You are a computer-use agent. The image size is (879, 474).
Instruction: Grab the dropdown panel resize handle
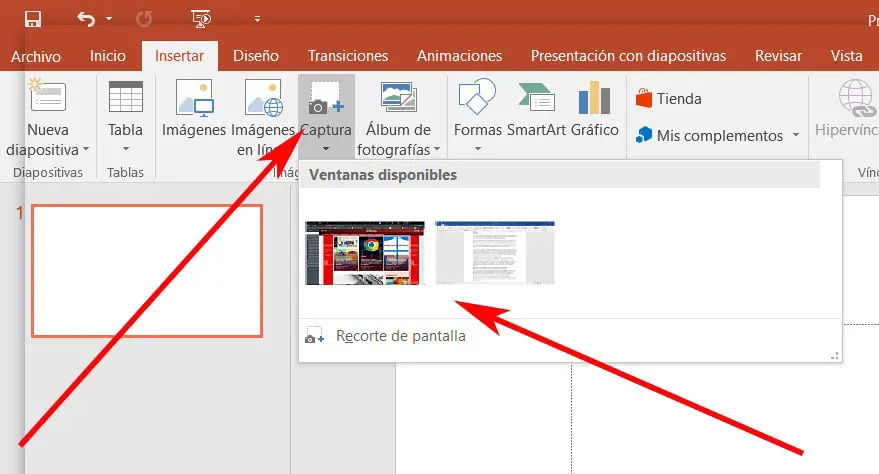(x=835, y=356)
